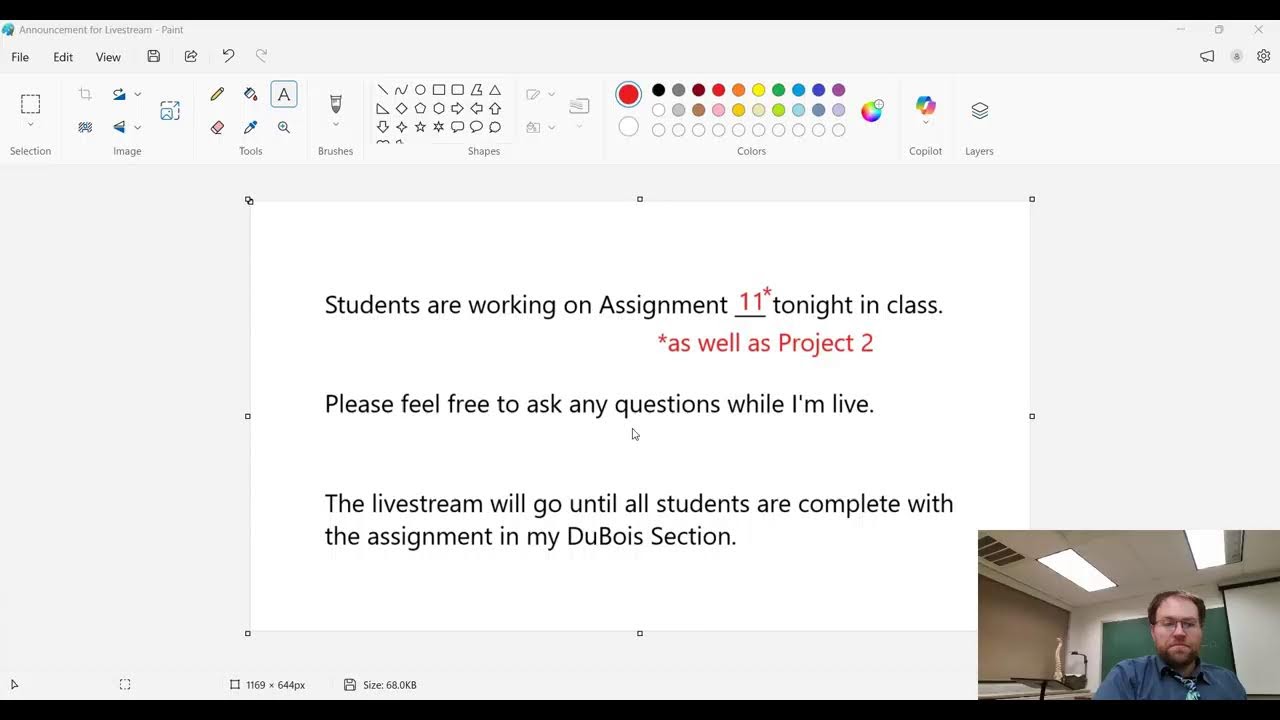
Task: Expand the Brushes dropdown arrow
Action: point(335,125)
